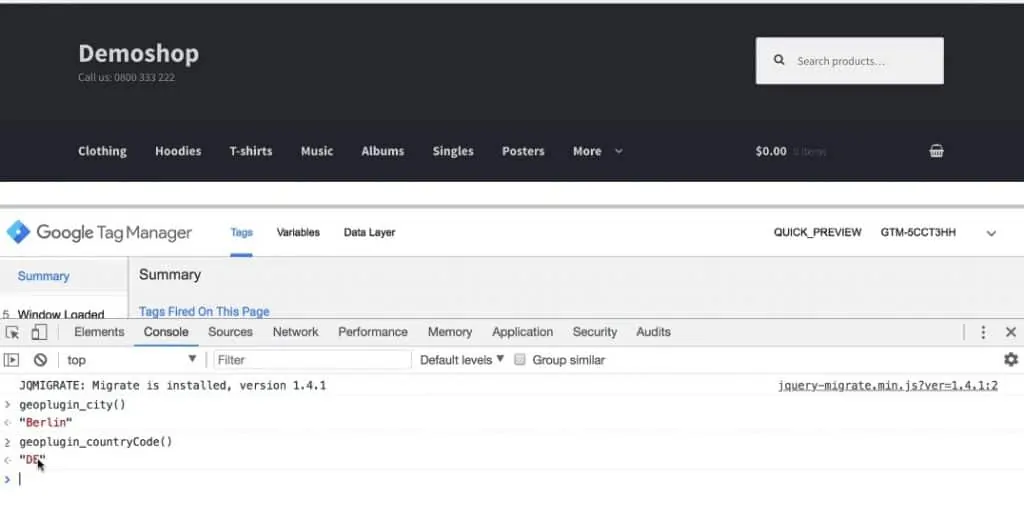Viewport: 1024px width, 521px height.
Task: Toggle the device toolbar icon
Action: click(x=39, y=332)
